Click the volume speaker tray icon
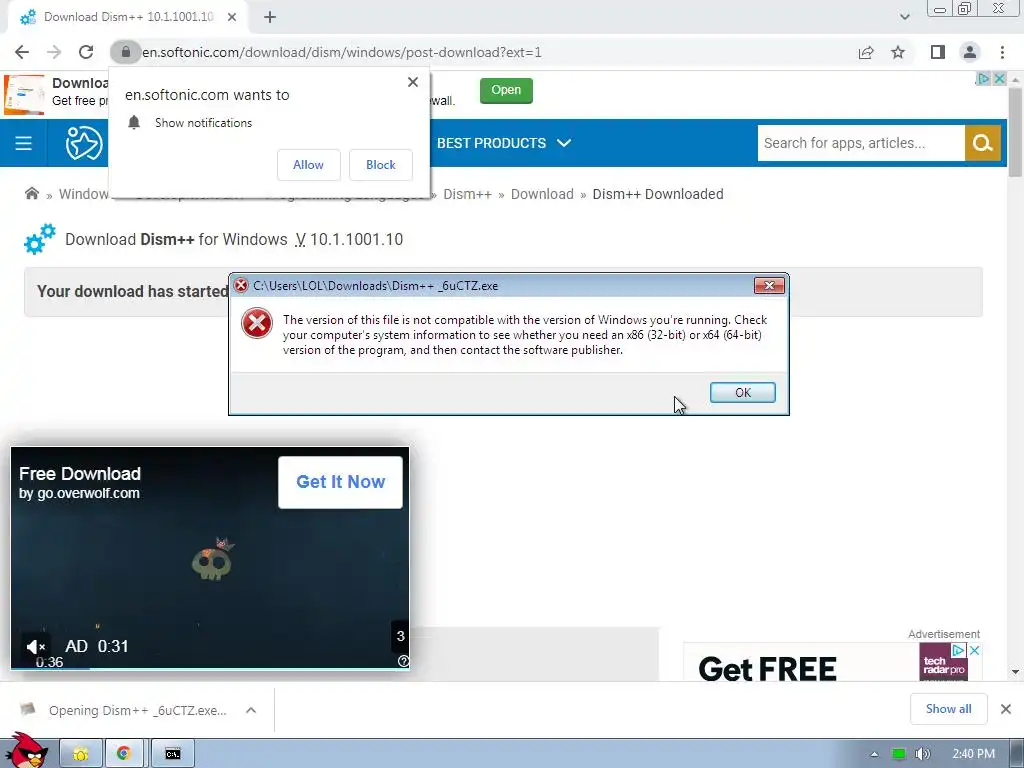Screen dimensions: 1024x768 point(922,754)
